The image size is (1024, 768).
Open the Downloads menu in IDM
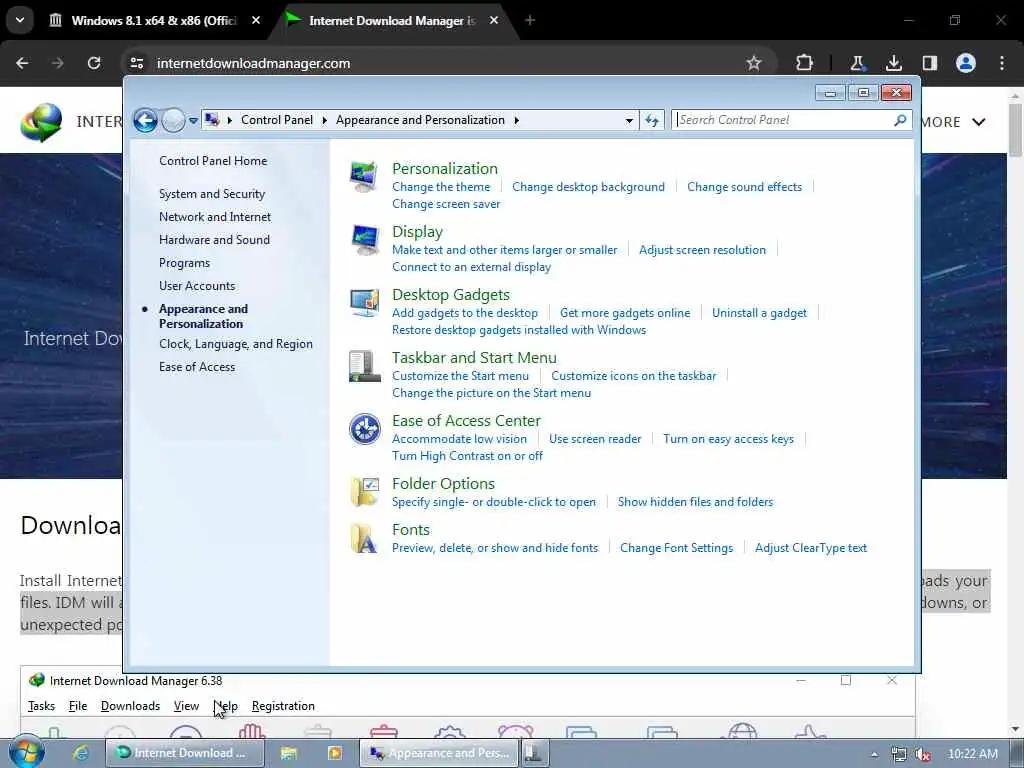tap(130, 706)
